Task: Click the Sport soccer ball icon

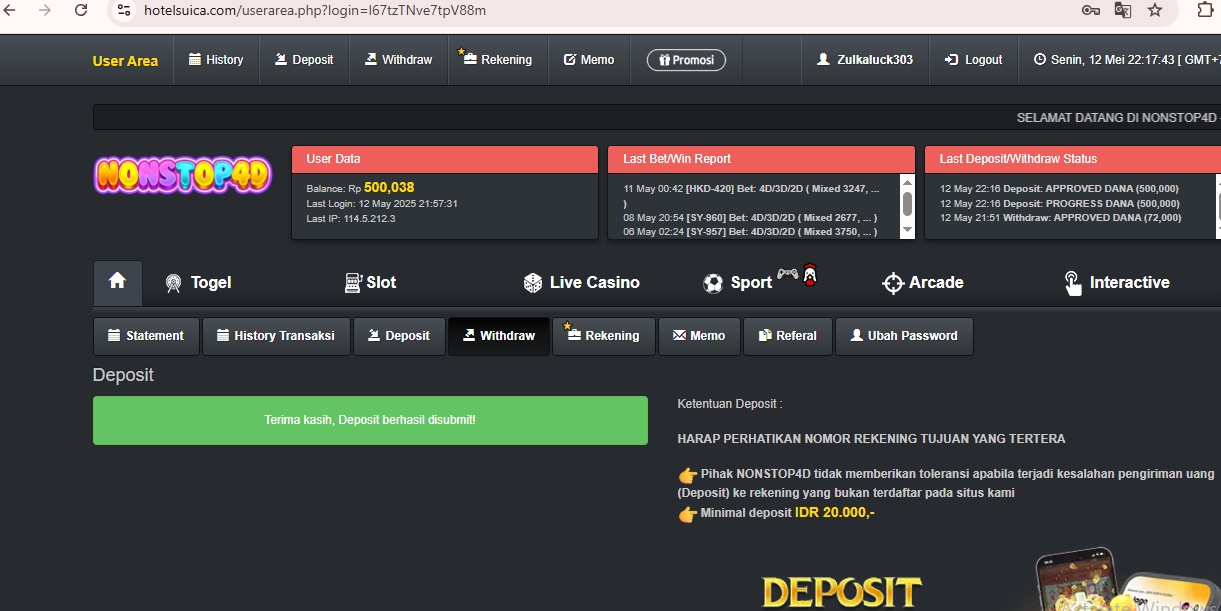Action: [x=713, y=283]
